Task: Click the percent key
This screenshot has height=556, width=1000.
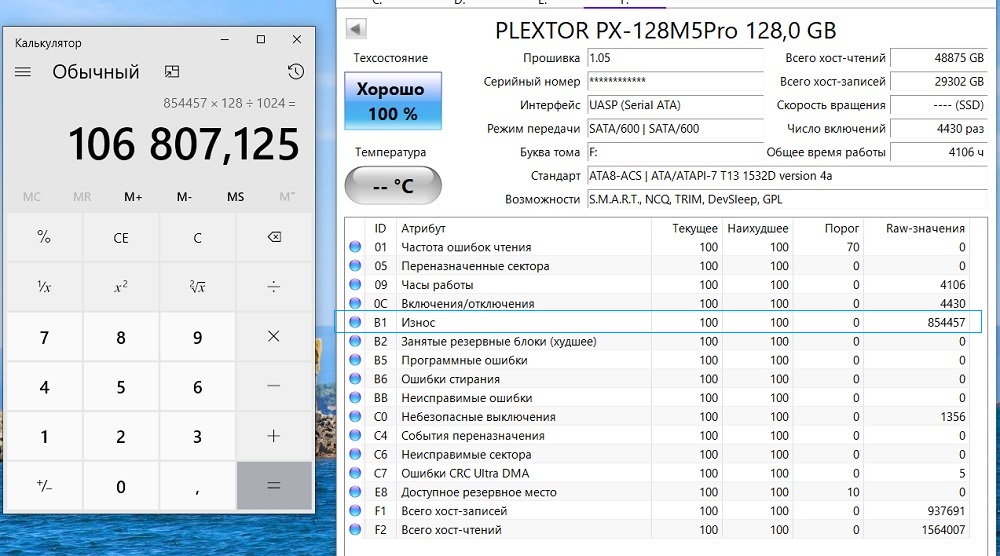Action: 44,237
